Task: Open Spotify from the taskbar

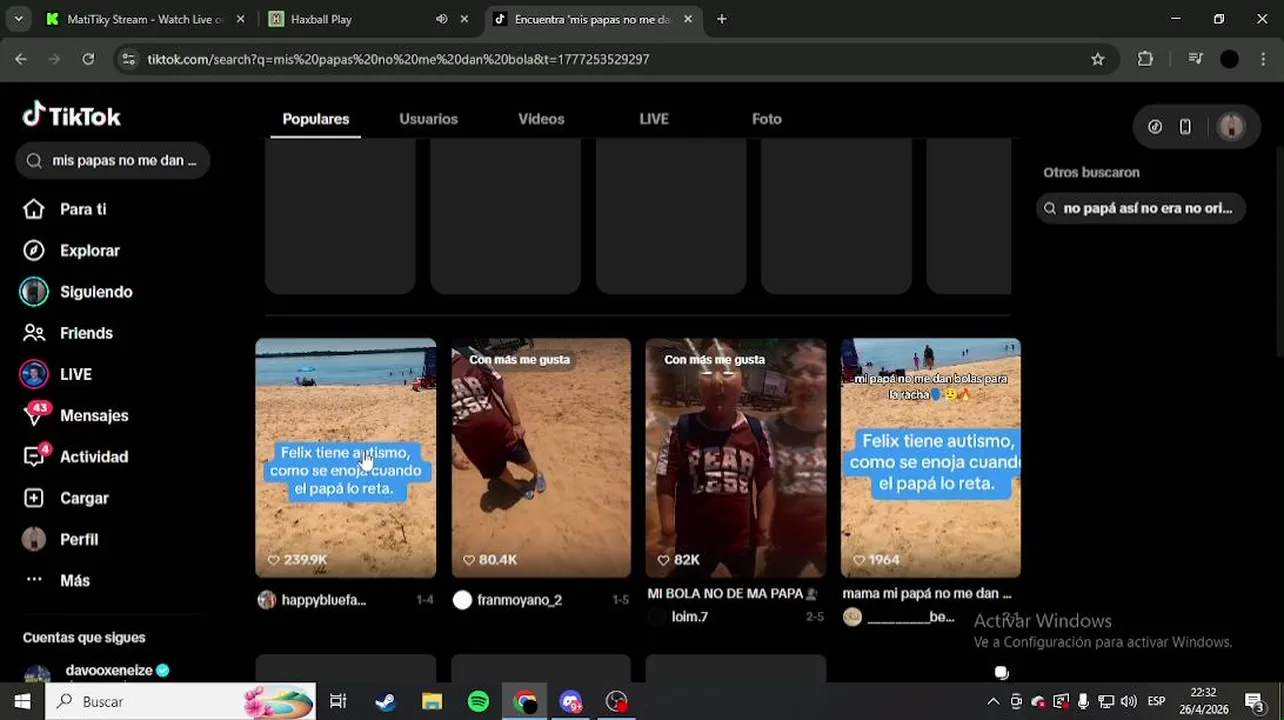Action: (x=478, y=702)
